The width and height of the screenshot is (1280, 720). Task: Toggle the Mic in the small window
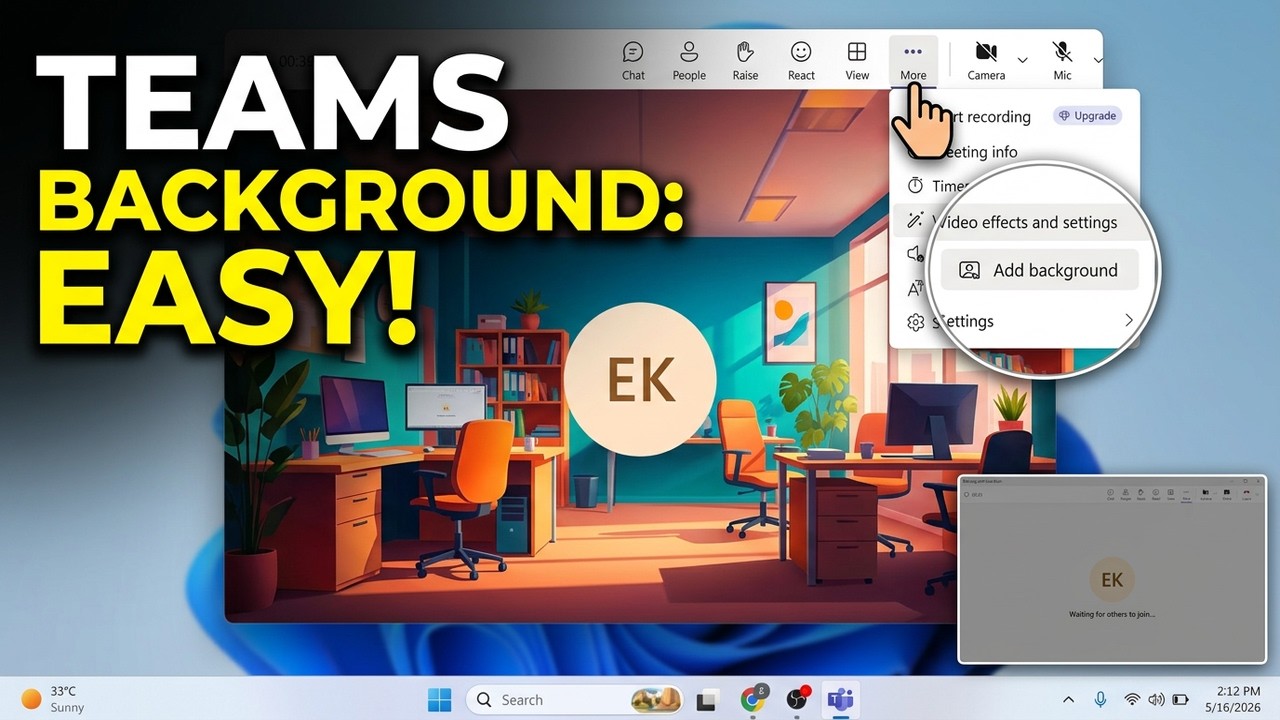tap(1227, 494)
